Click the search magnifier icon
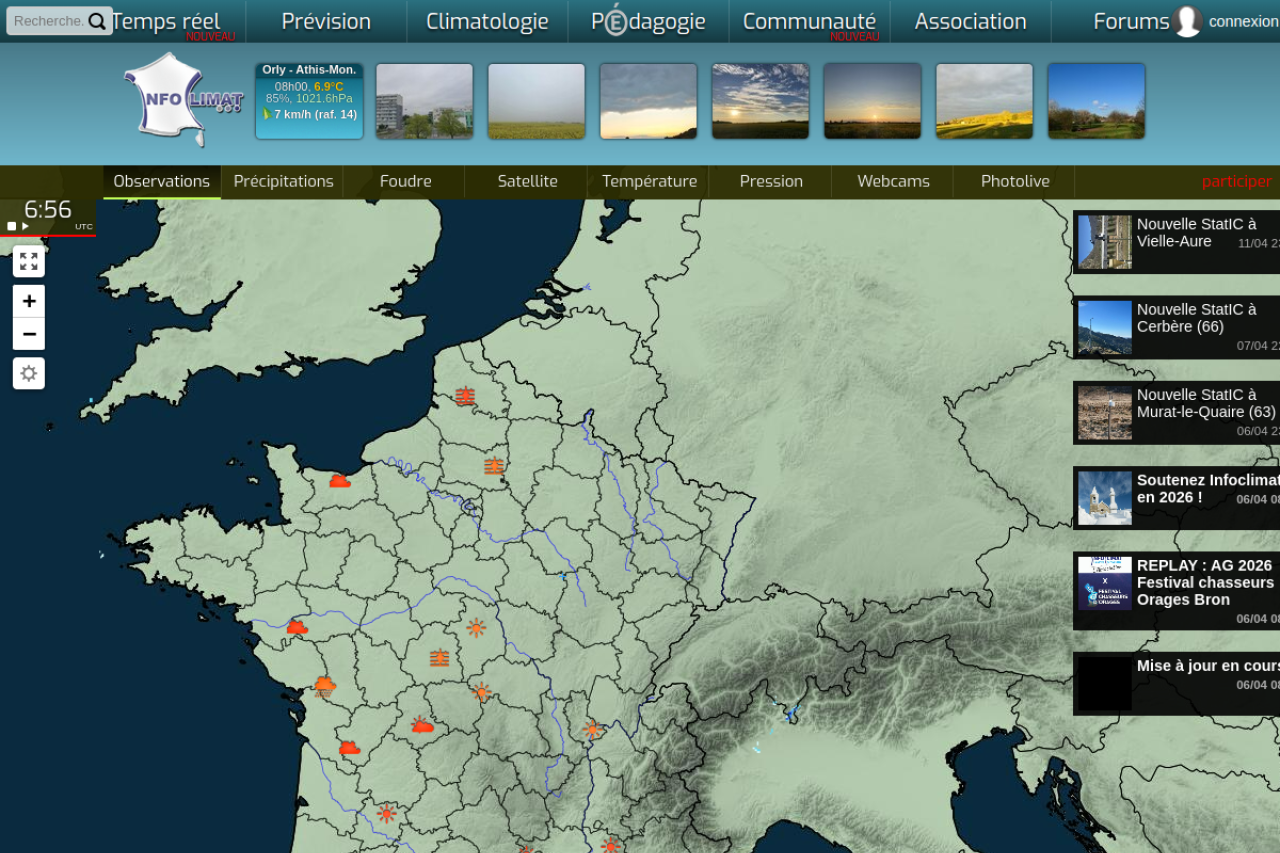Image resolution: width=1280 pixels, height=853 pixels. pyautogui.click(x=97, y=21)
